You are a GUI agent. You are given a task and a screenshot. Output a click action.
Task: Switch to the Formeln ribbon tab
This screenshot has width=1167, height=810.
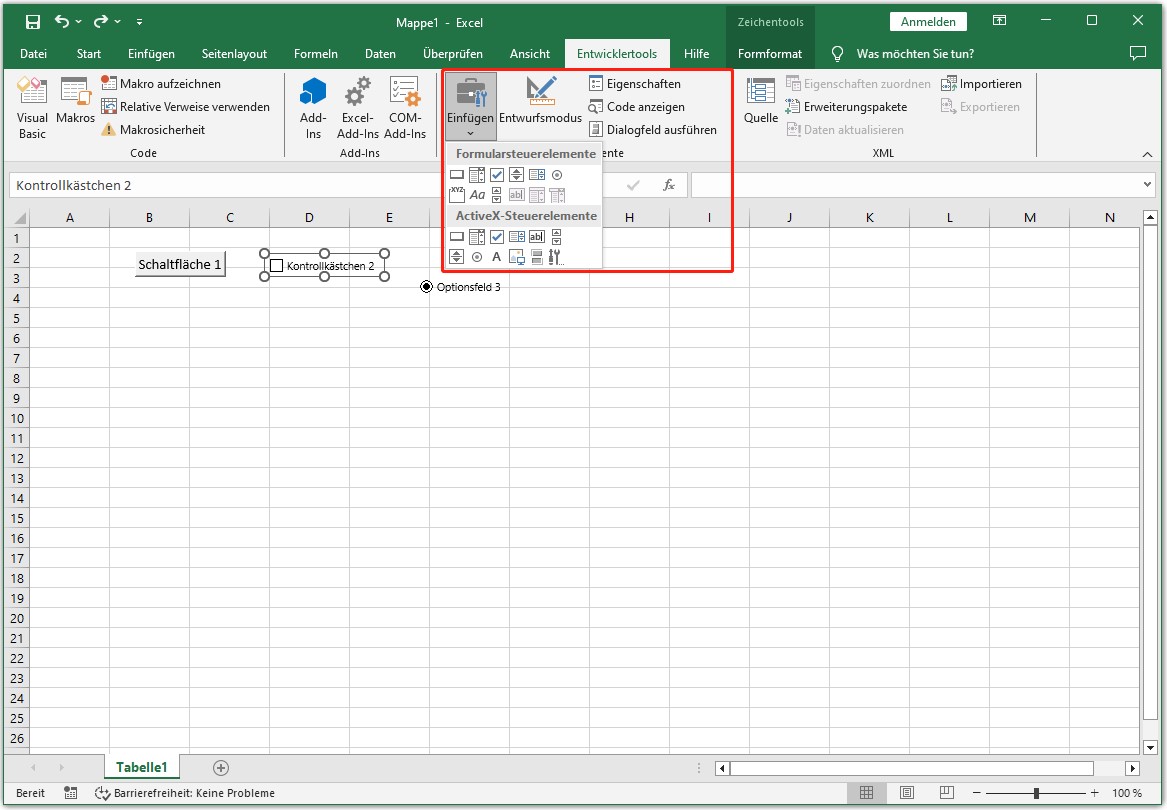[x=316, y=54]
